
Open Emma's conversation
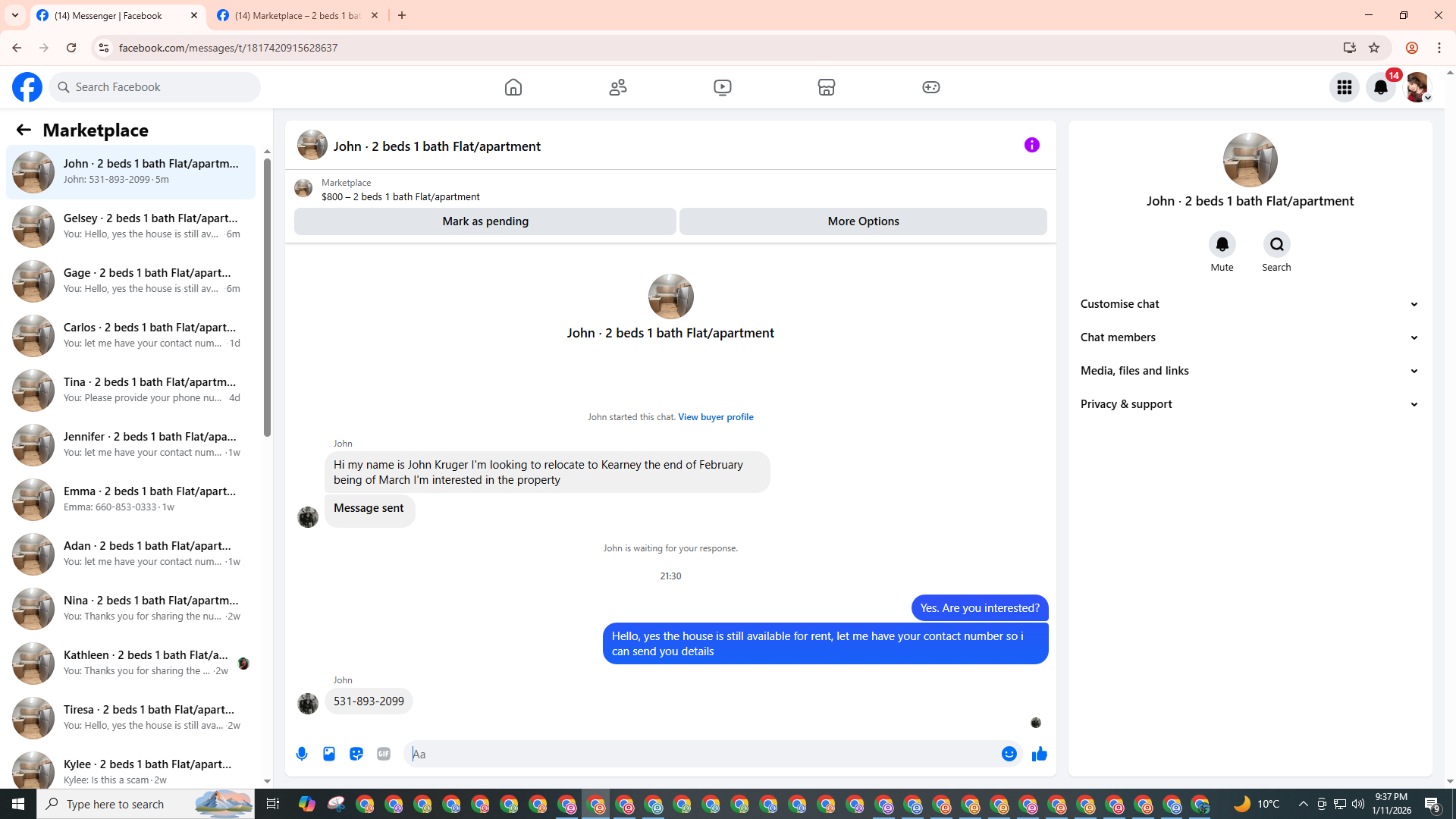(x=131, y=500)
